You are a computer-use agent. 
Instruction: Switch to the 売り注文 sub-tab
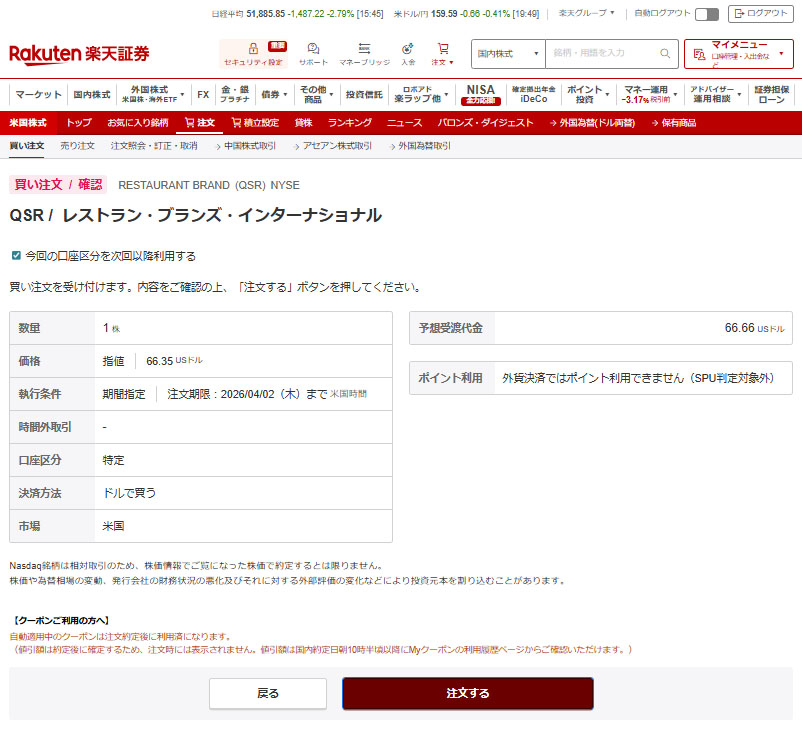coord(77,146)
